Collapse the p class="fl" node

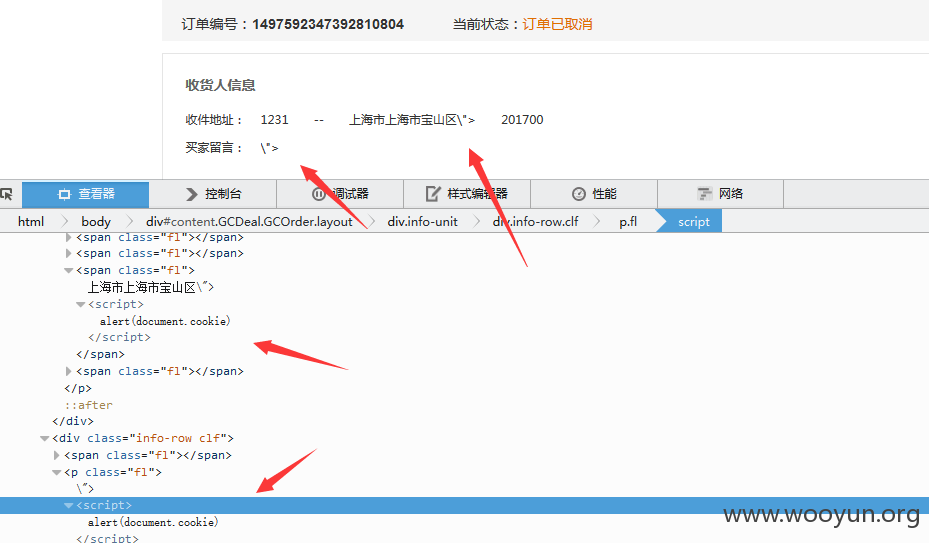(56, 472)
